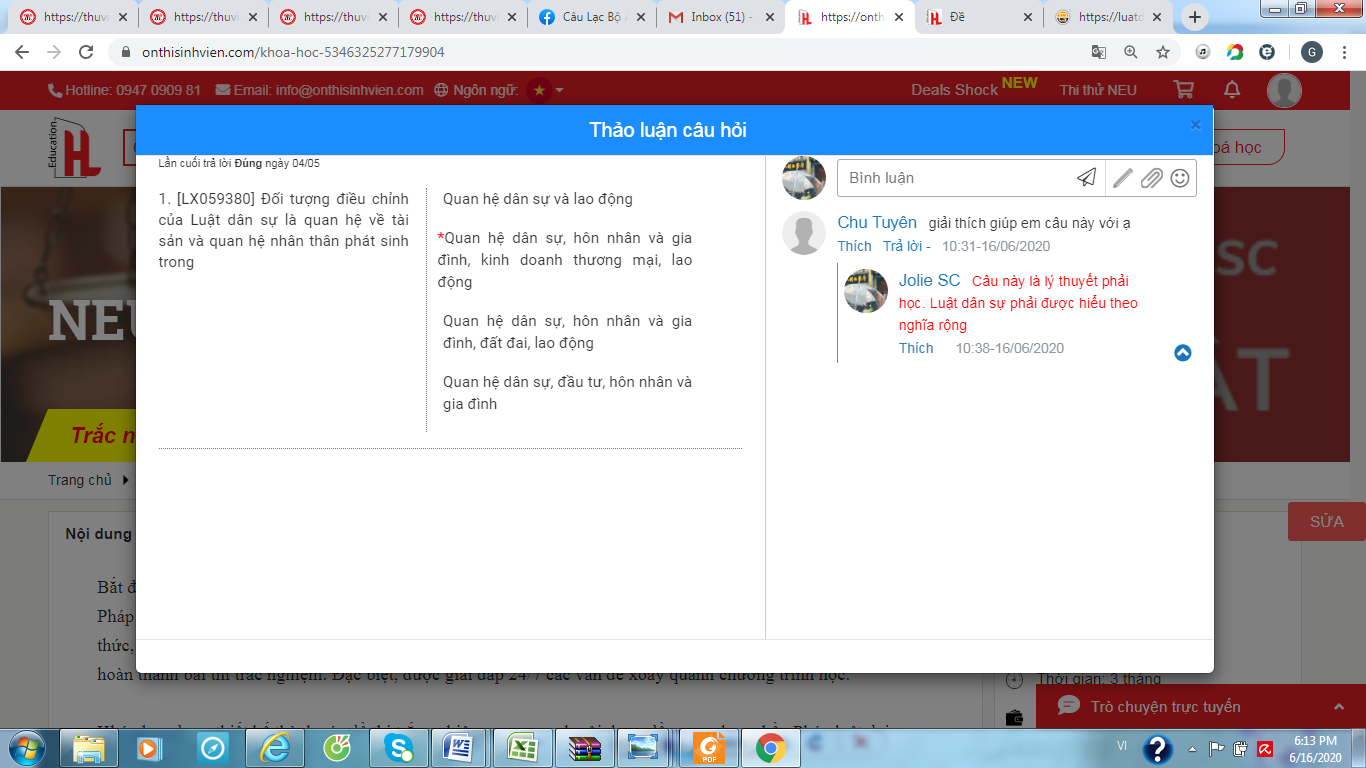Click the user avatar in site header
The image size is (1366, 768).
(1284, 90)
